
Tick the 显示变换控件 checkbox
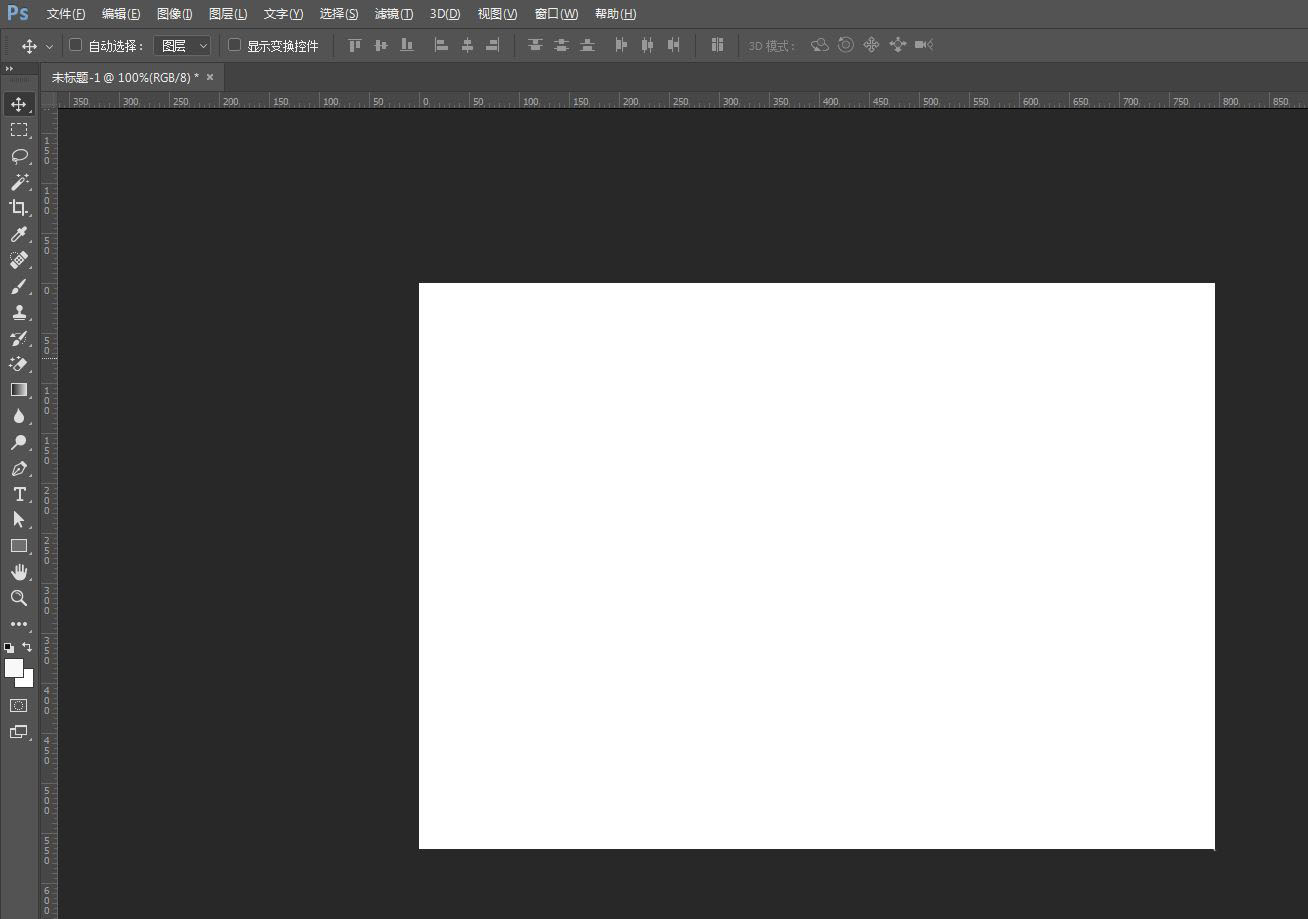(235, 45)
